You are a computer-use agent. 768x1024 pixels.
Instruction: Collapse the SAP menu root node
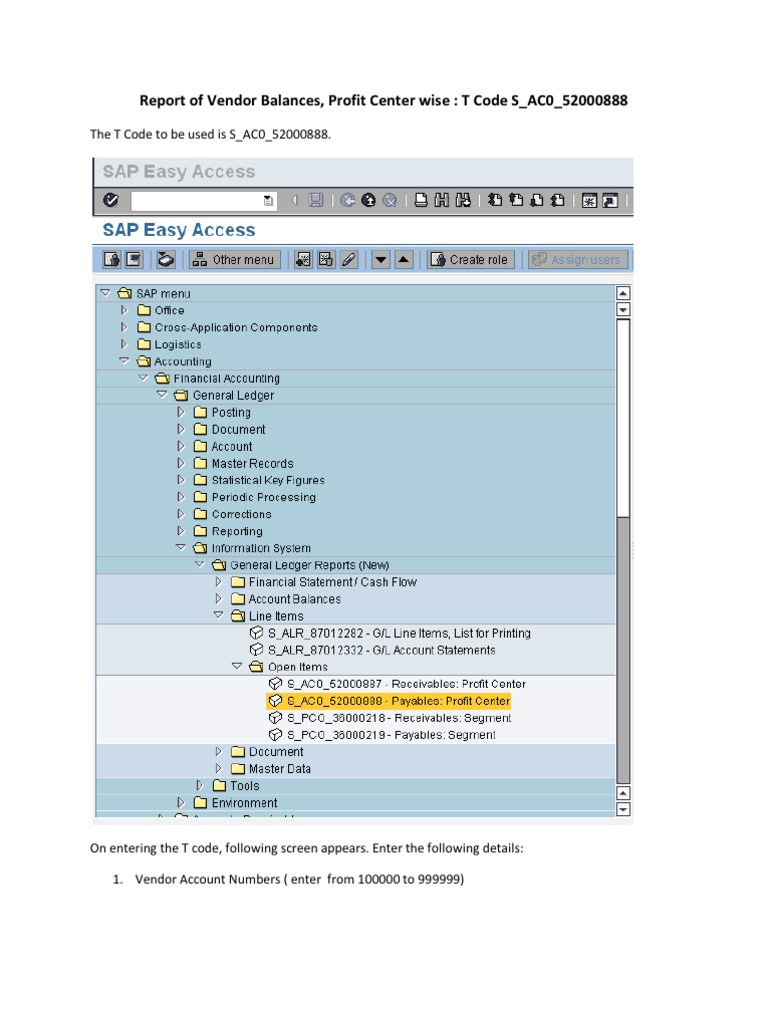click(105, 293)
